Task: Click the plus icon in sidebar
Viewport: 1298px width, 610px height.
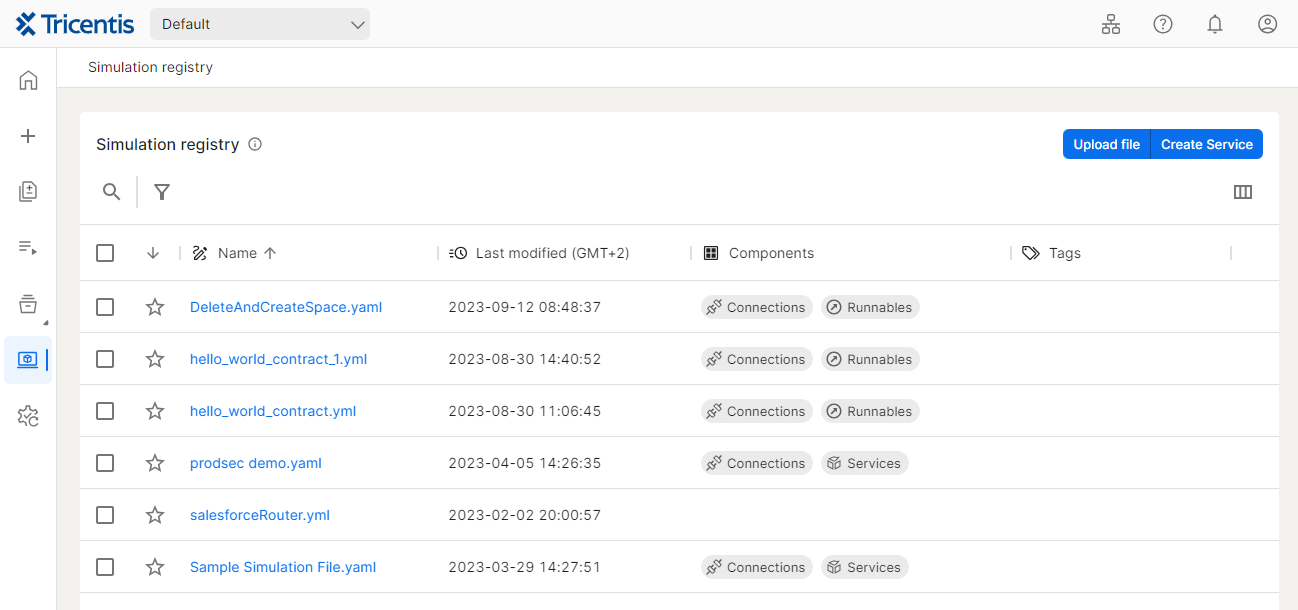Action: (28, 136)
